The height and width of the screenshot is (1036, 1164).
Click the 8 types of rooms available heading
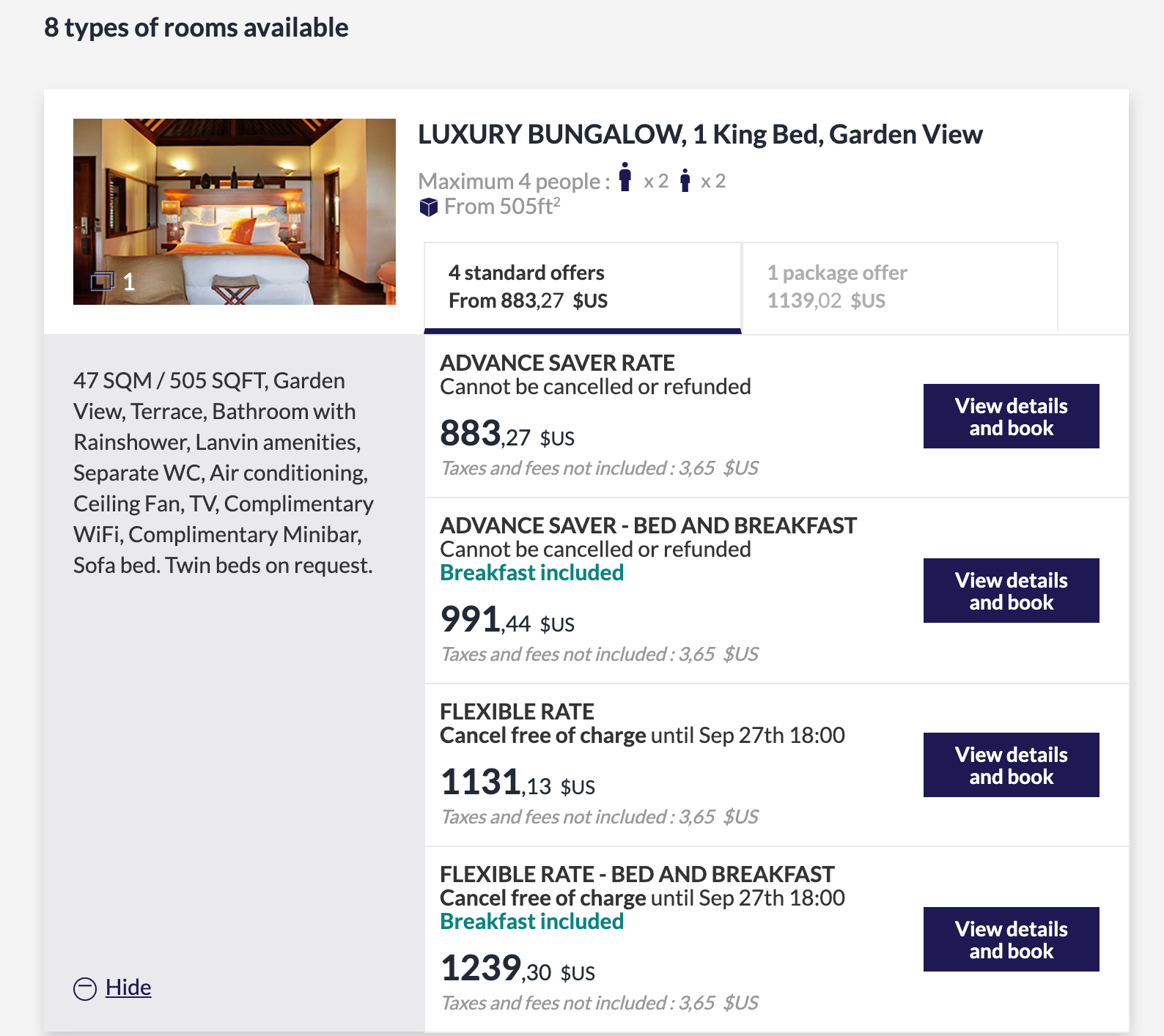[x=196, y=28]
